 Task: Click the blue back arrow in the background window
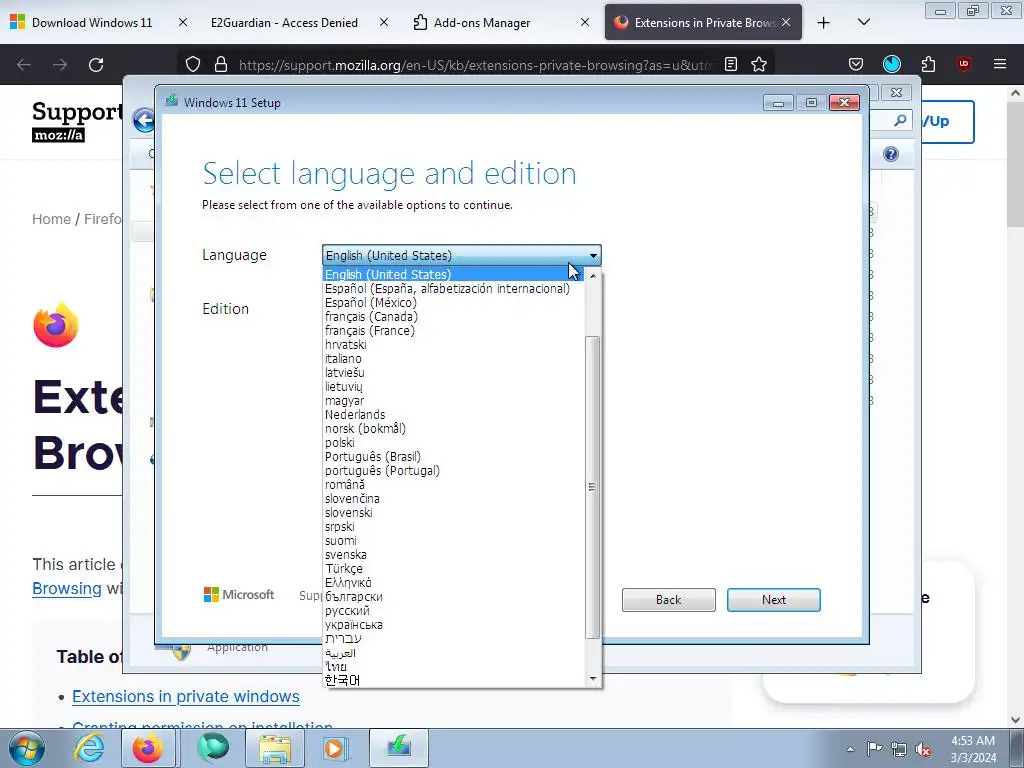(143, 120)
